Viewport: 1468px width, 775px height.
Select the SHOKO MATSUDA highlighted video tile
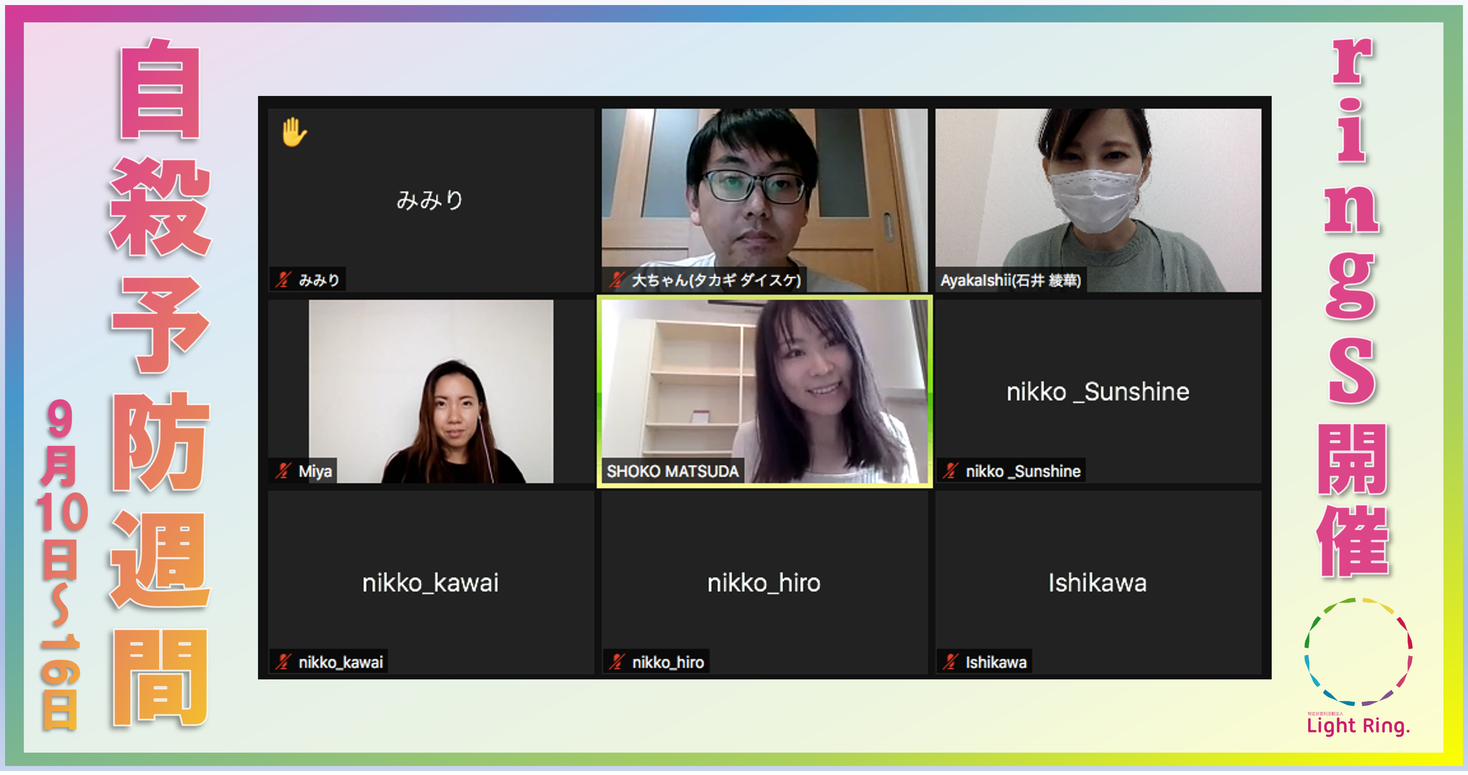pyautogui.click(x=765, y=391)
